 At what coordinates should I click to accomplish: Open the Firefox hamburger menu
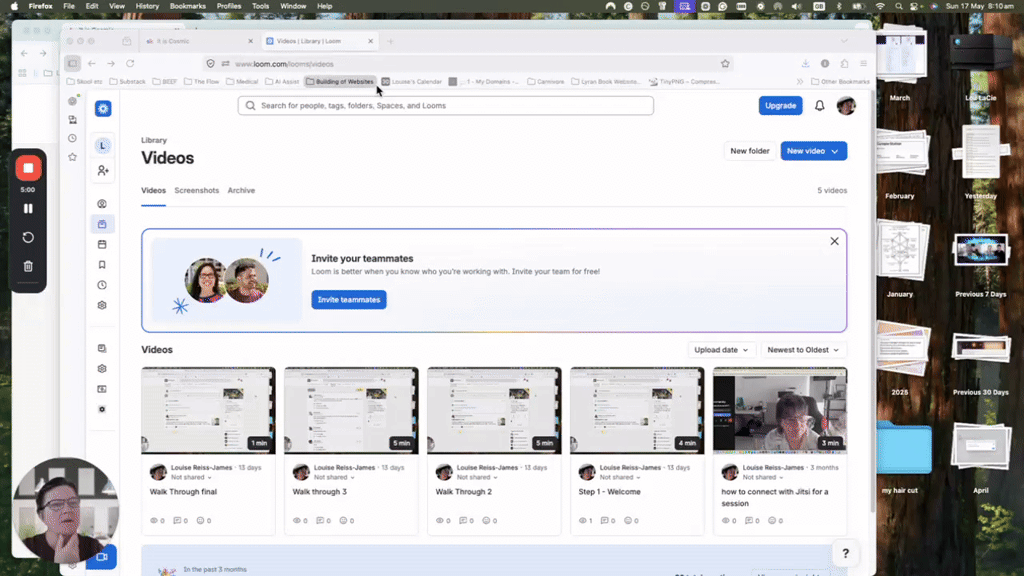click(x=863, y=64)
